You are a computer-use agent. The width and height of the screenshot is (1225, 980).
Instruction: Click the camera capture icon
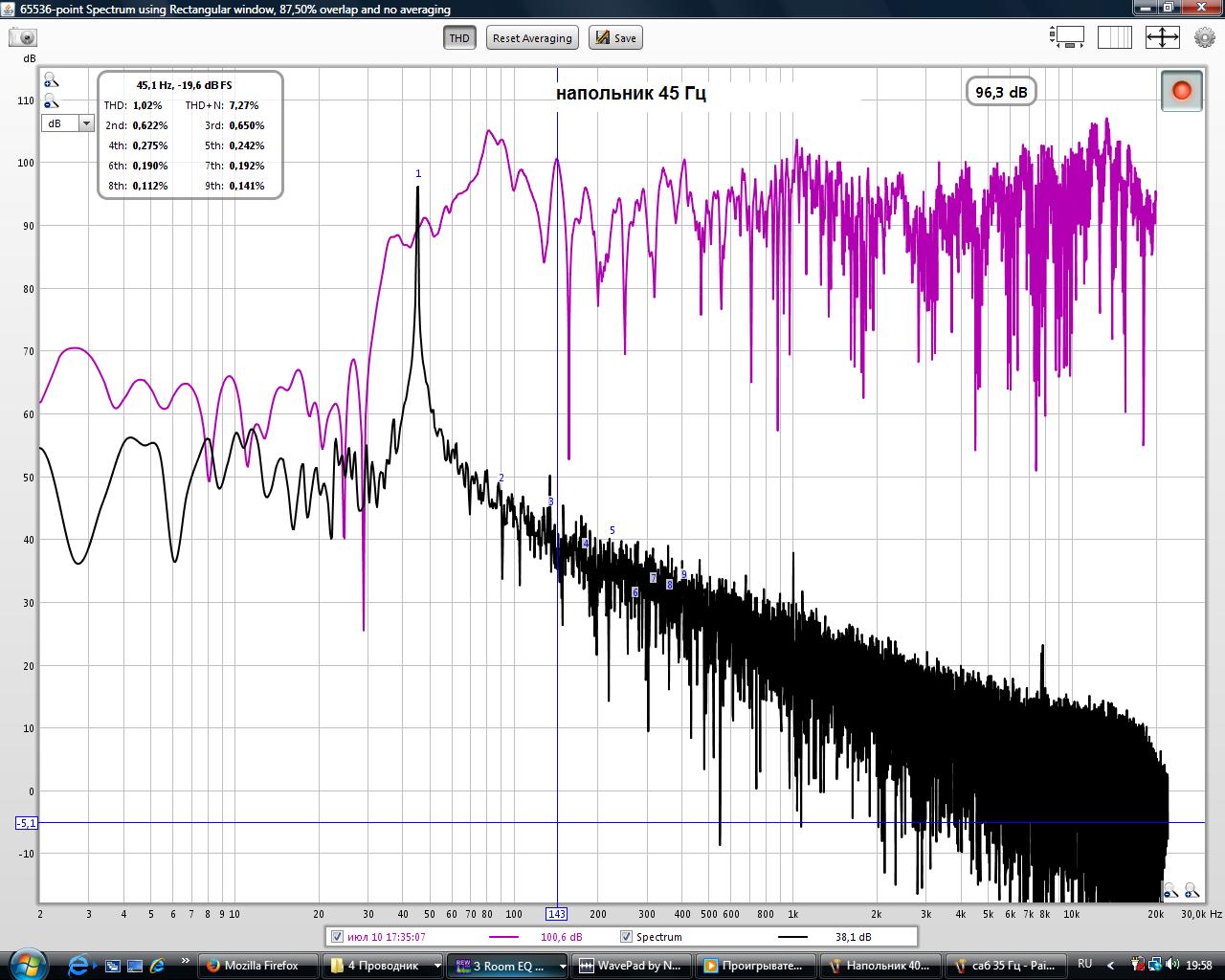pos(23,37)
